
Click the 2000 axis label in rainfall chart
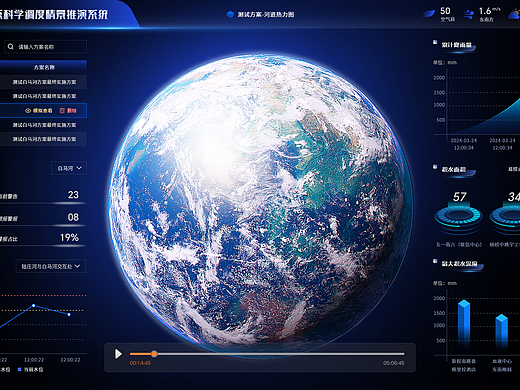tap(439, 78)
